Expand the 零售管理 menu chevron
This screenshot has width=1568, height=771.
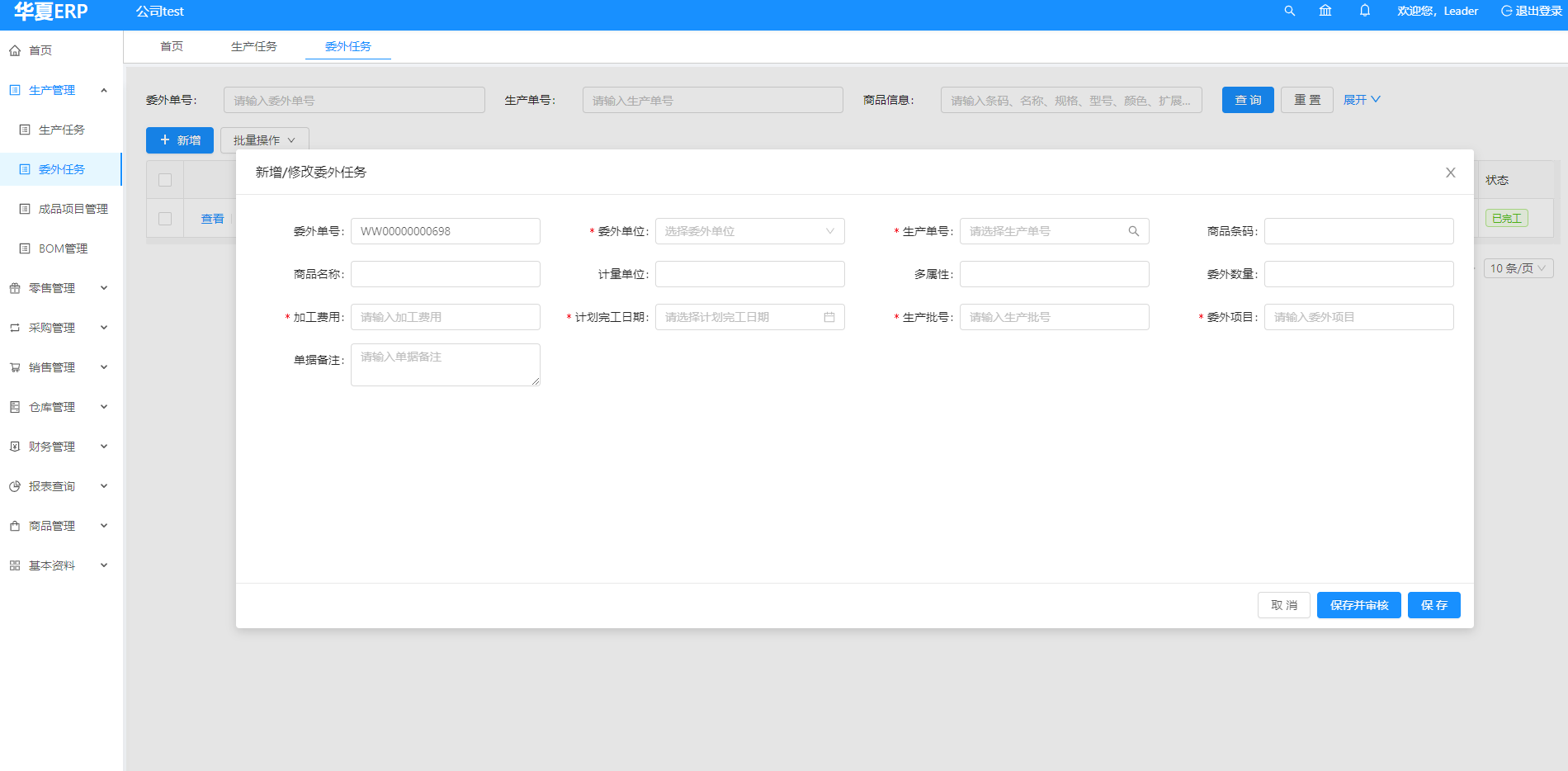point(104,288)
